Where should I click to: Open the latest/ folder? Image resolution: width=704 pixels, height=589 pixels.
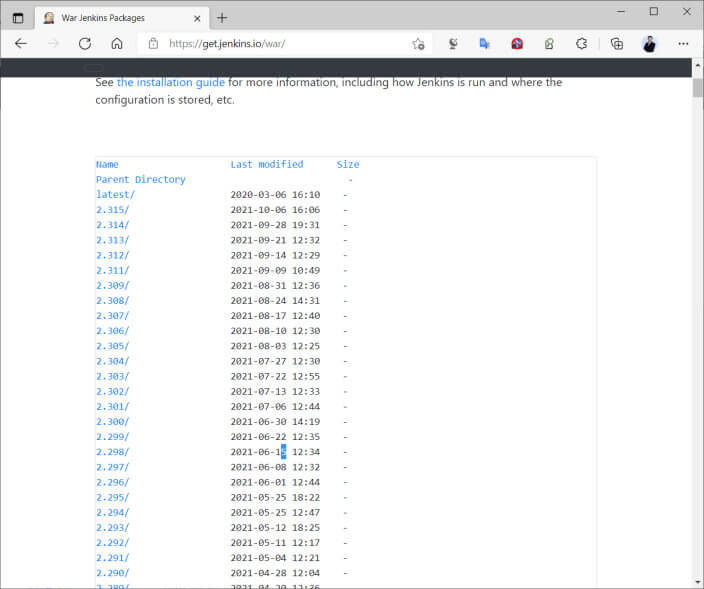(x=115, y=195)
